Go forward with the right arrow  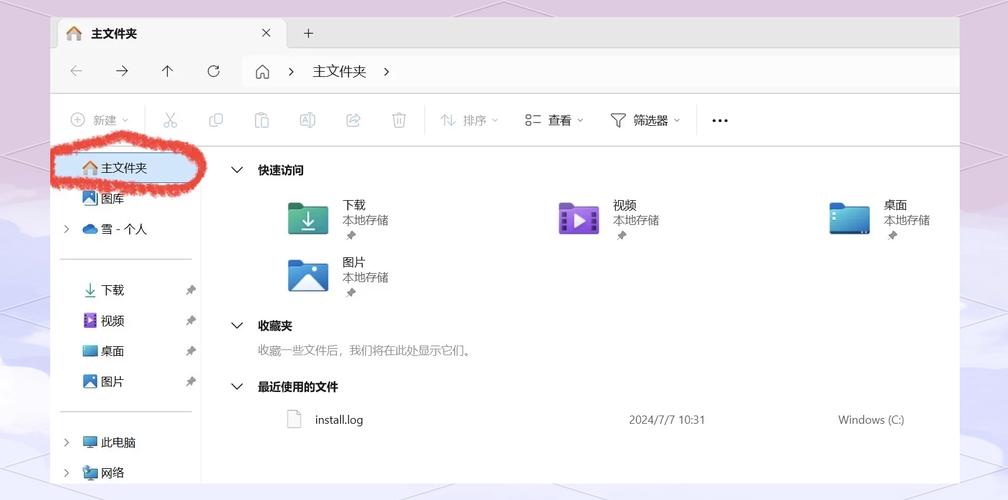click(122, 71)
